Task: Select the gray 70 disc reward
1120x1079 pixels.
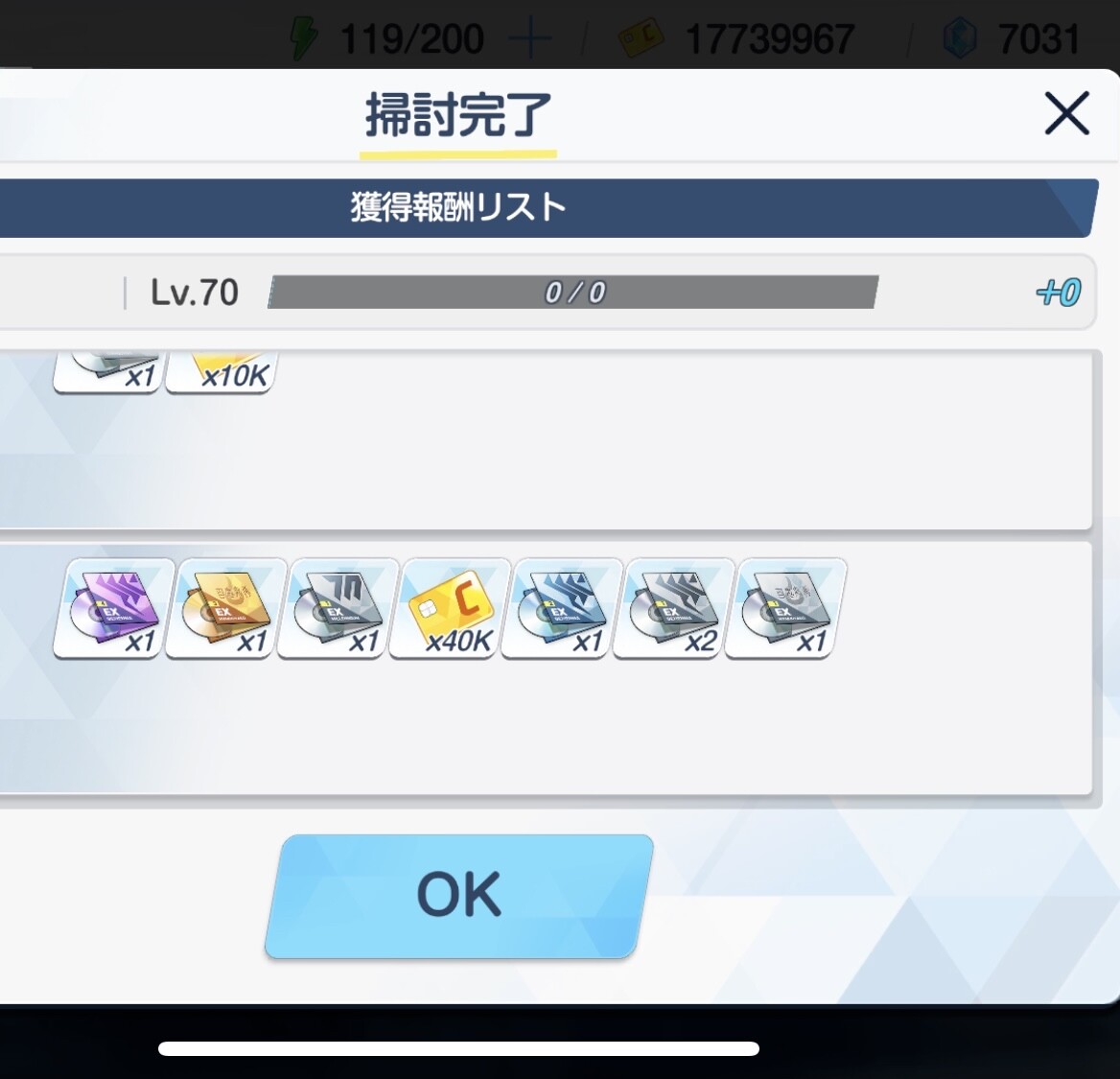Action: click(338, 608)
